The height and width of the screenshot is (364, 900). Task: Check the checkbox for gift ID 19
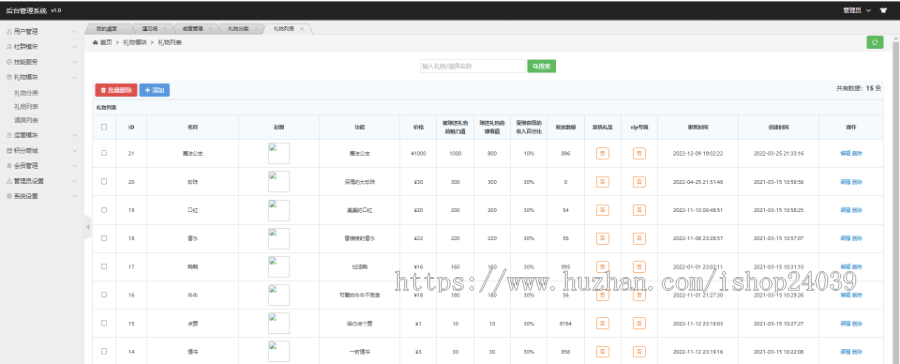104,210
